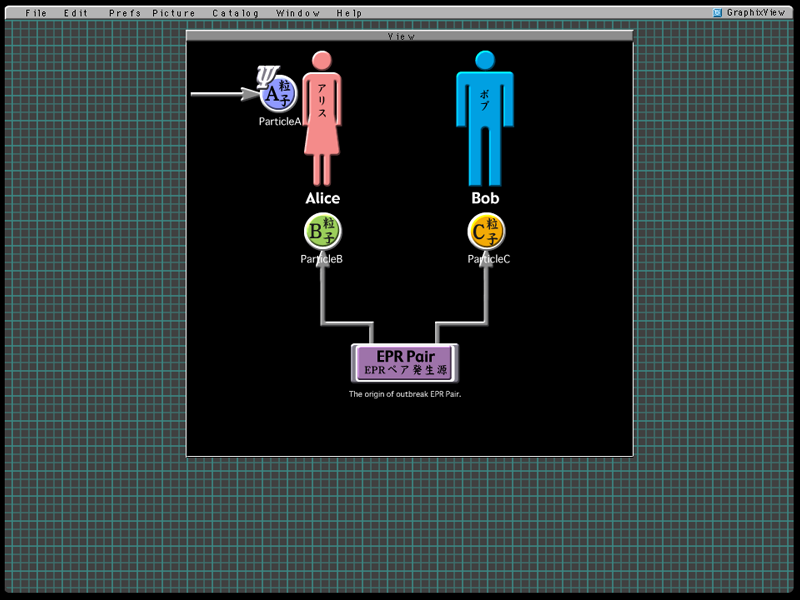Open the Catalog menu
The image size is (800, 600).
(235, 13)
